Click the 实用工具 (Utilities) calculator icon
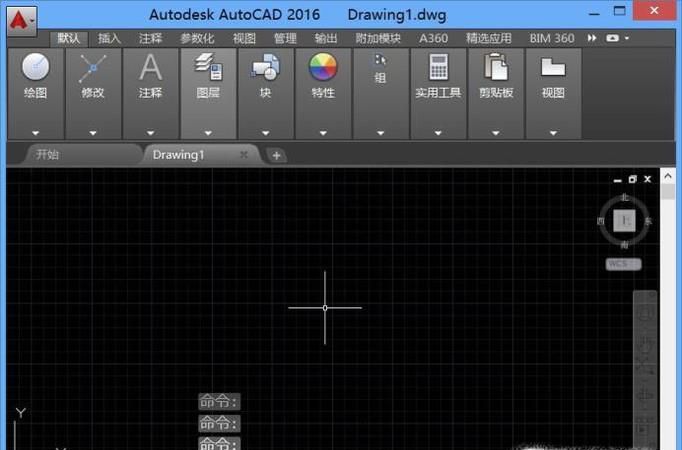This screenshot has width=682, height=450. 438,67
